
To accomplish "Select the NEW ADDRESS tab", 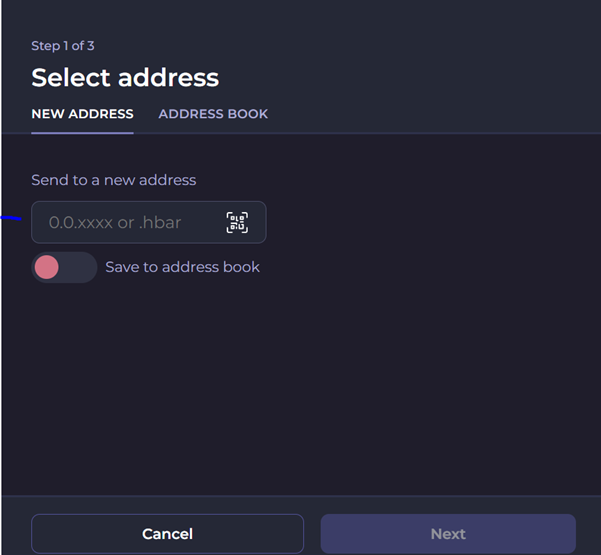I will pyautogui.click(x=82, y=114).
